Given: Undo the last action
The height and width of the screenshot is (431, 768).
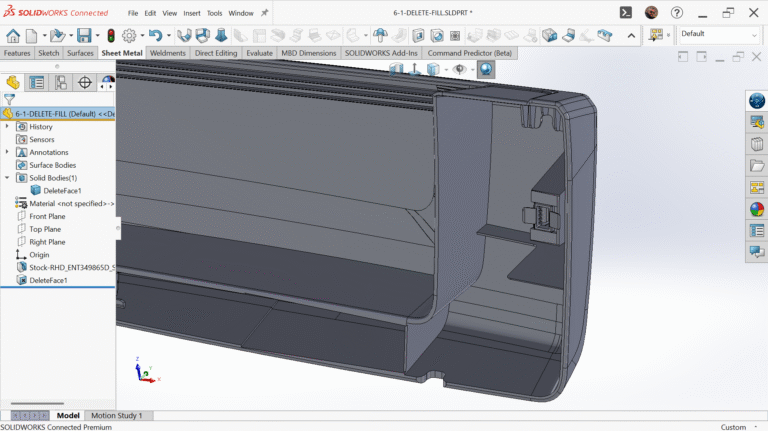Looking at the screenshot, I should tap(156, 35).
